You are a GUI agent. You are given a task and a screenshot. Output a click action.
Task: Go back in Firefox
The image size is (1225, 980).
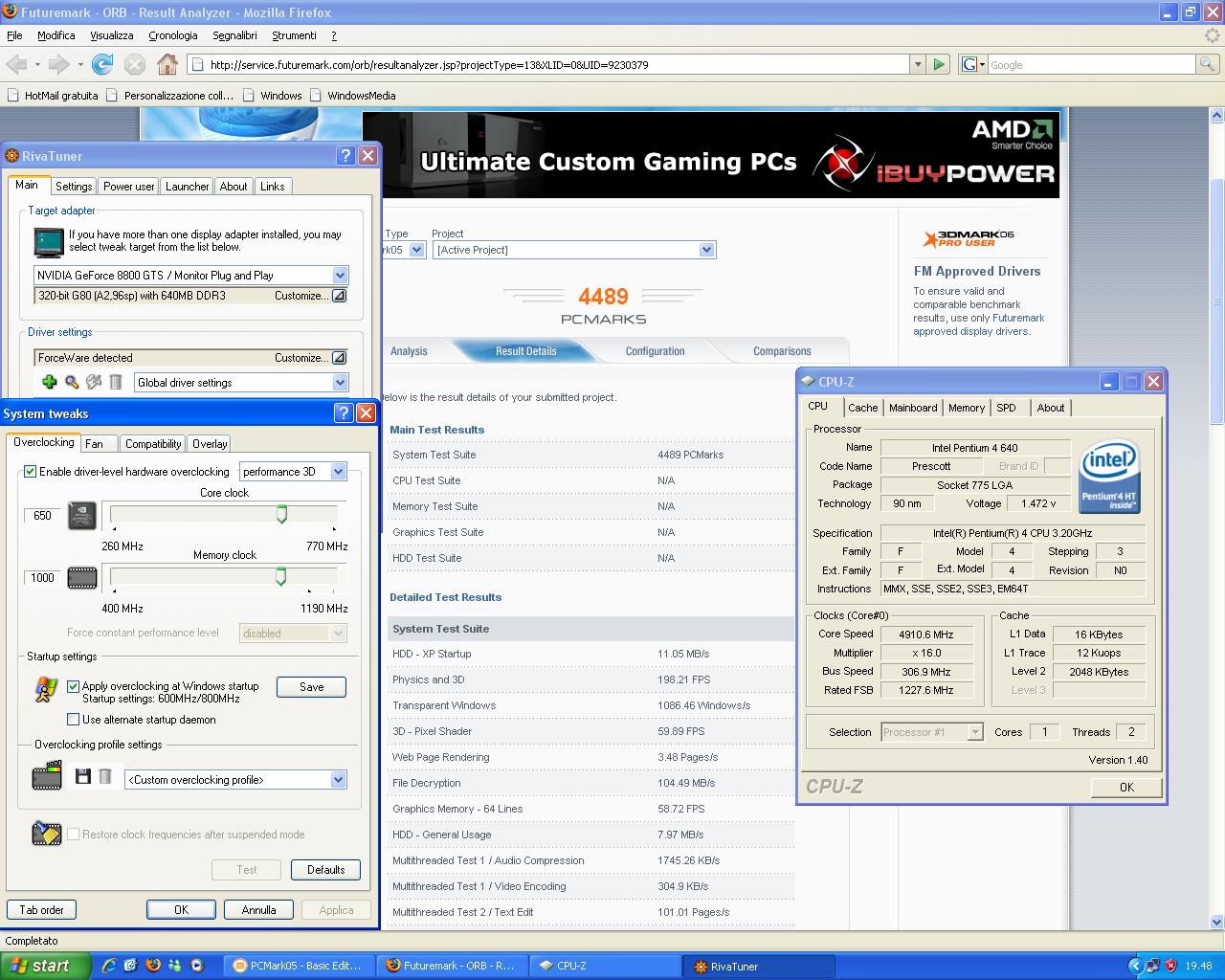16,64
